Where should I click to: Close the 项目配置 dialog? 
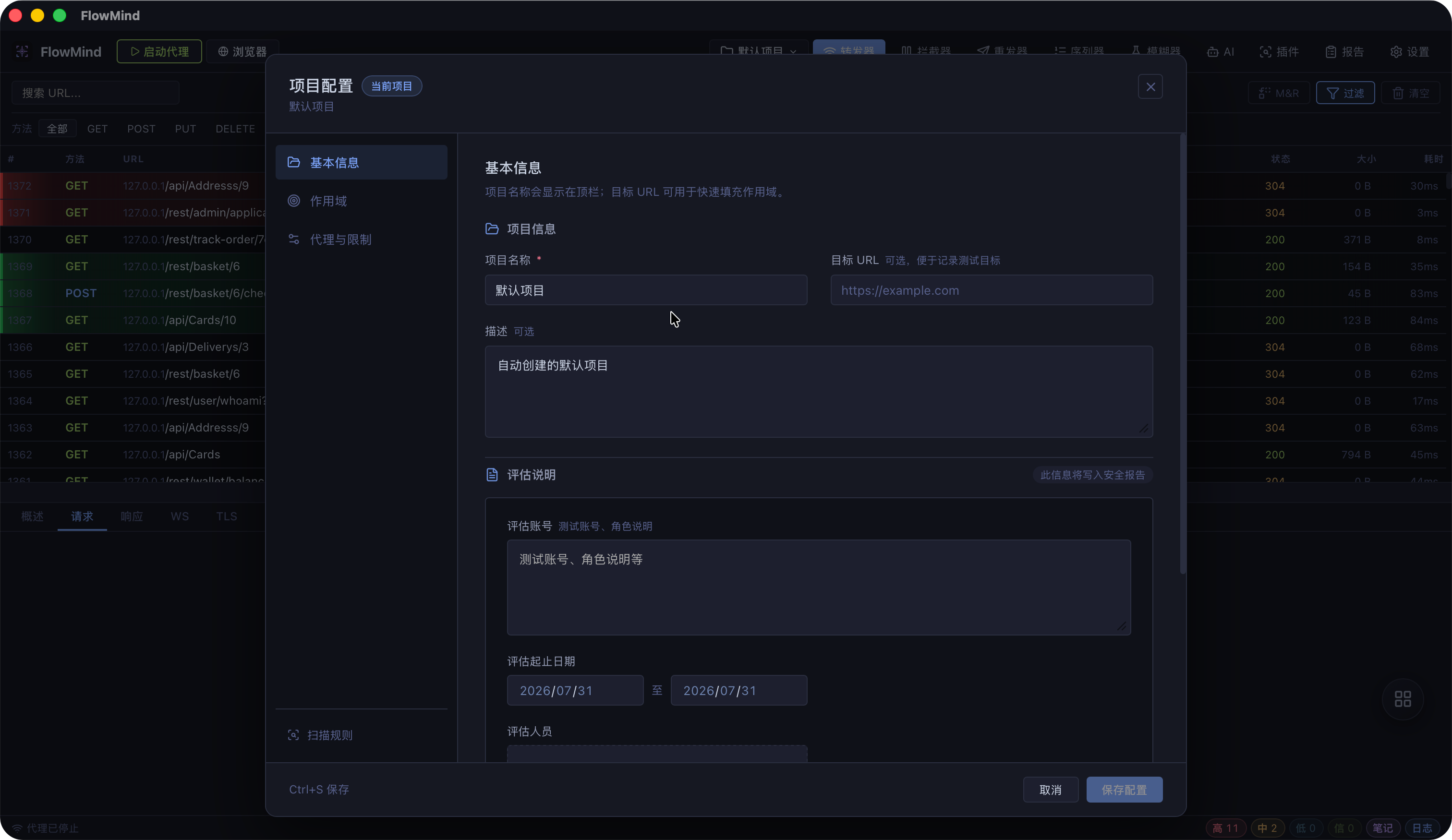coord(1150,87)
